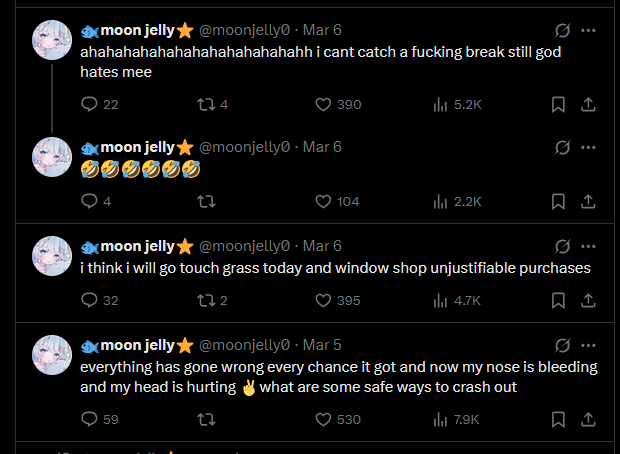
Task: Repost the laughing emoji tweet
Action: [x=207, y=201]
